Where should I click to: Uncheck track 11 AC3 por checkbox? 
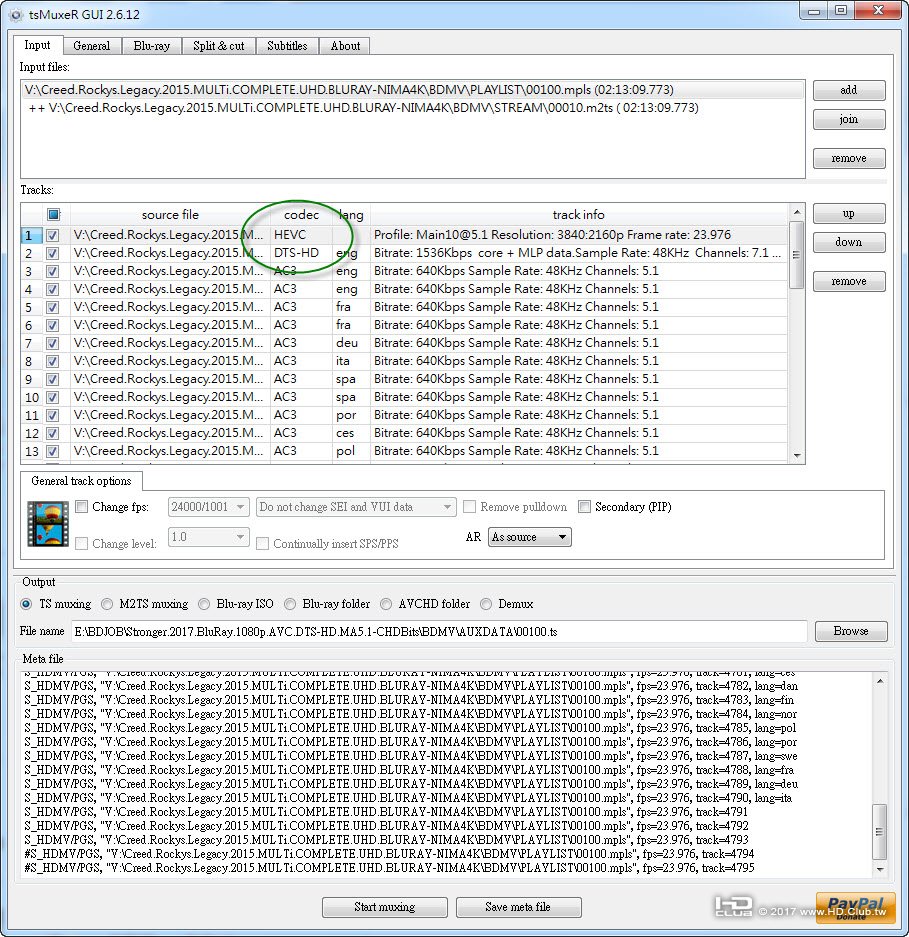53,415
